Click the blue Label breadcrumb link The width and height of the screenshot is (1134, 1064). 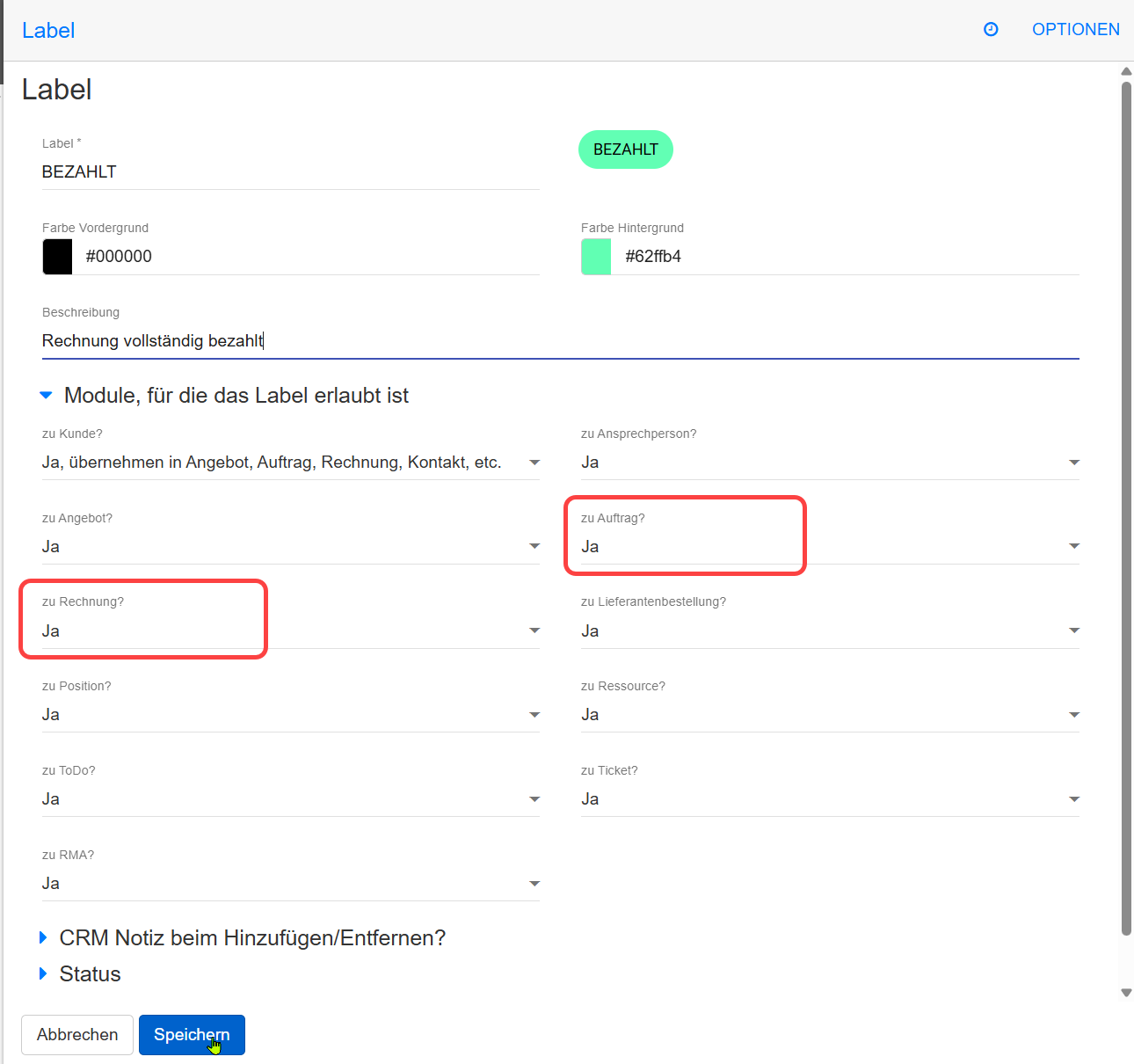(48, 31)
